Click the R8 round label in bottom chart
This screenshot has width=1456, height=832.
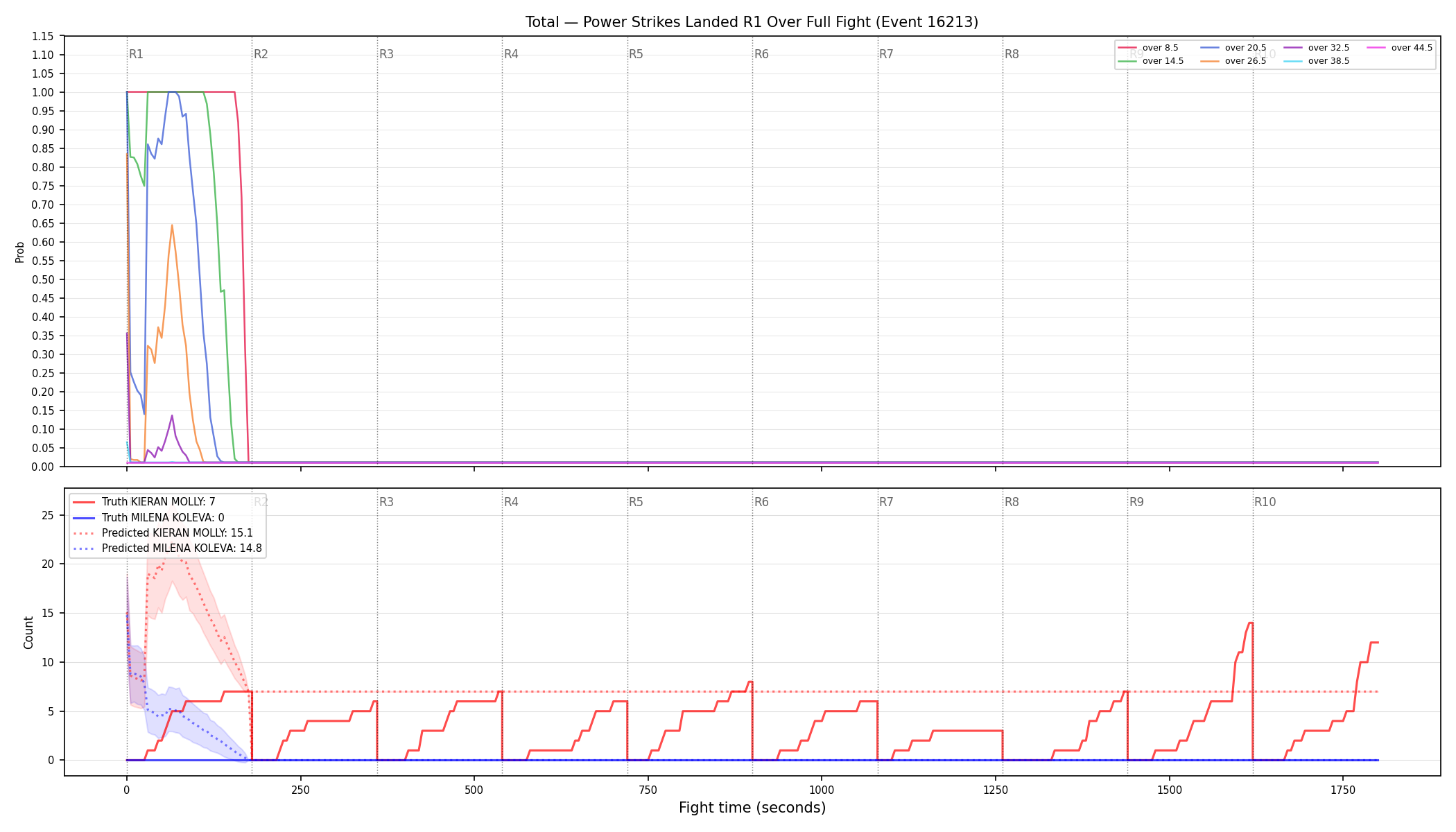point(1012,502)
